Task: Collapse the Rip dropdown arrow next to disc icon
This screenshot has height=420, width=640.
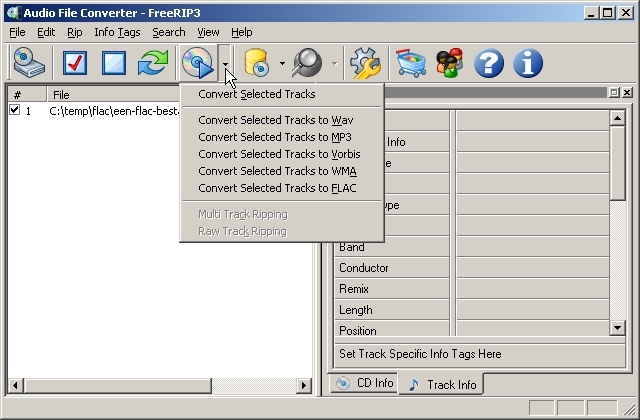Action: point(225,63)
